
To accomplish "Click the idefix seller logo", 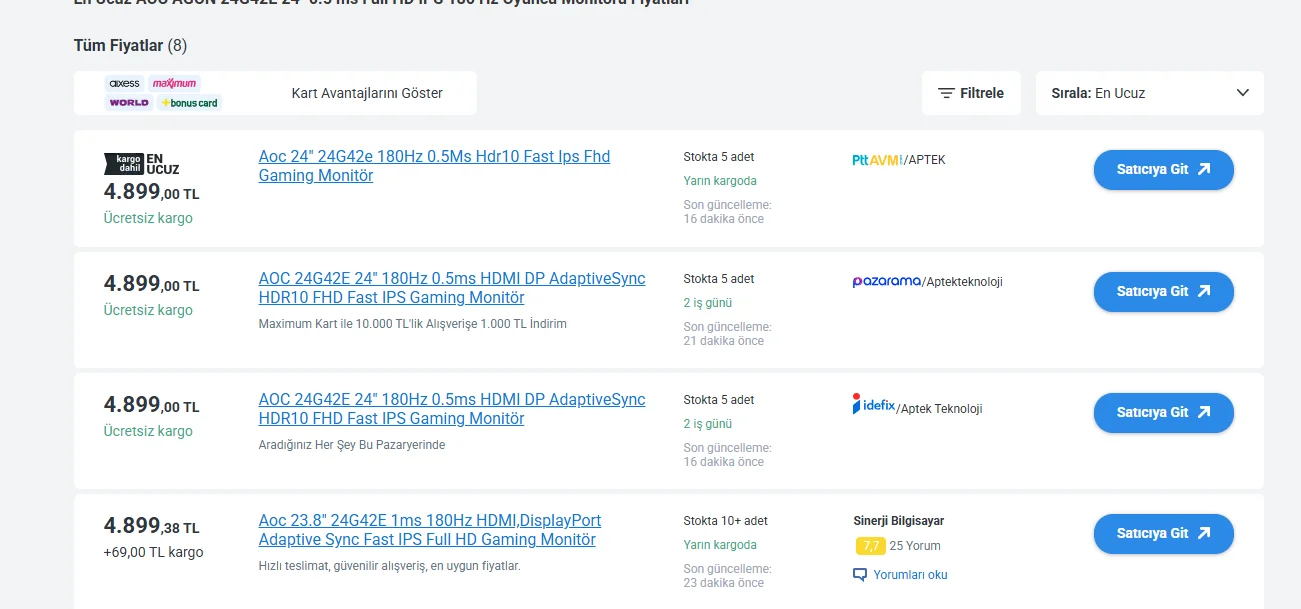I will pos(873,405).
